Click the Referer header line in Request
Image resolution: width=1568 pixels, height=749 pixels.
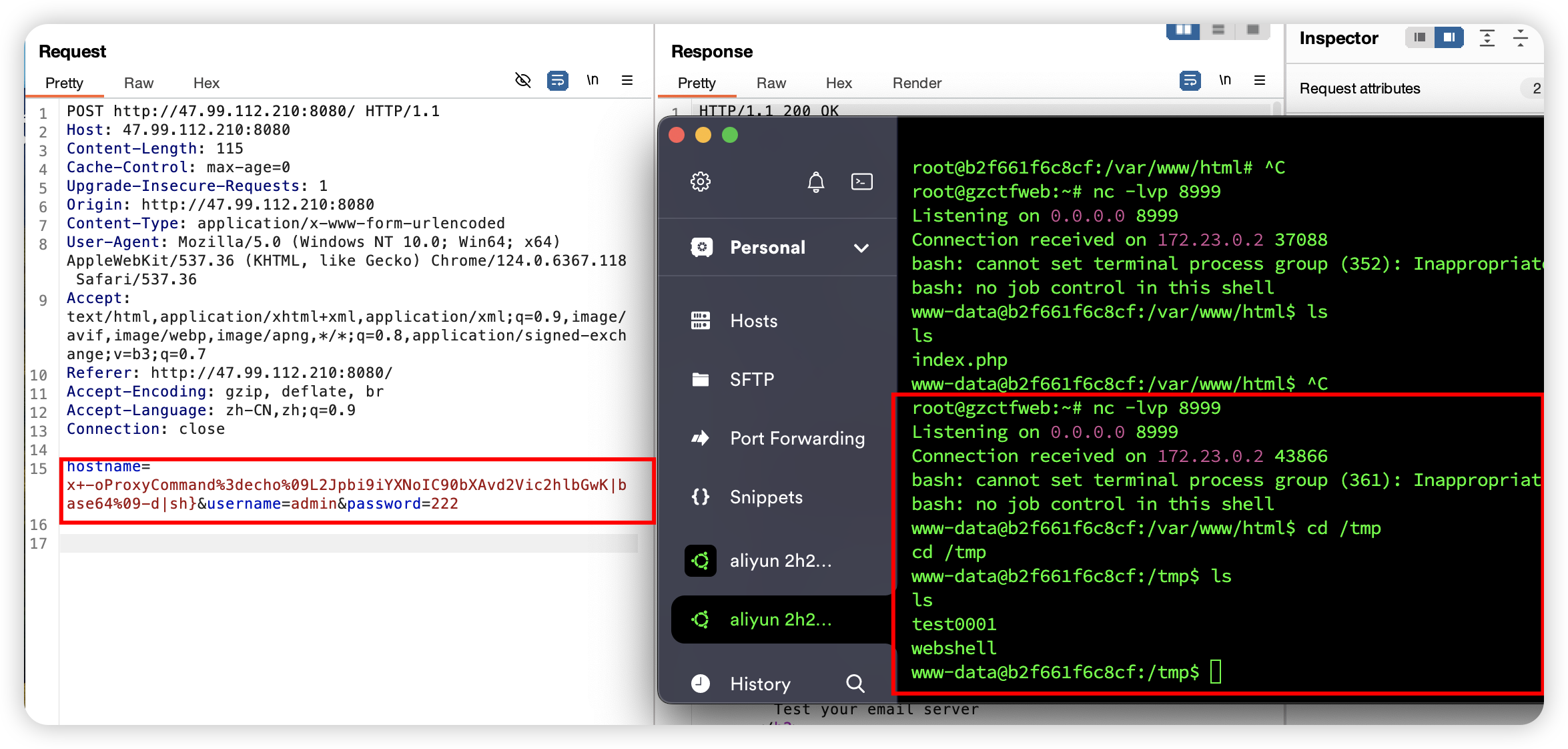pyautogui.click(x=230, y=372)
